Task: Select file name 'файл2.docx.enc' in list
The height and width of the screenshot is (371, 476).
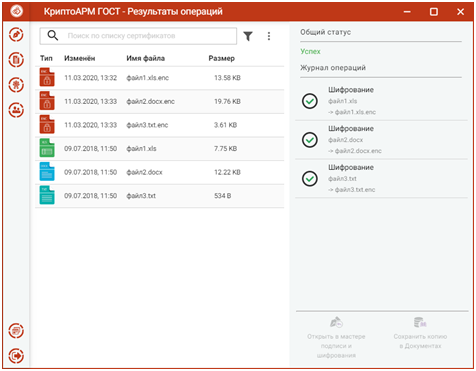Action: (151, 101)
